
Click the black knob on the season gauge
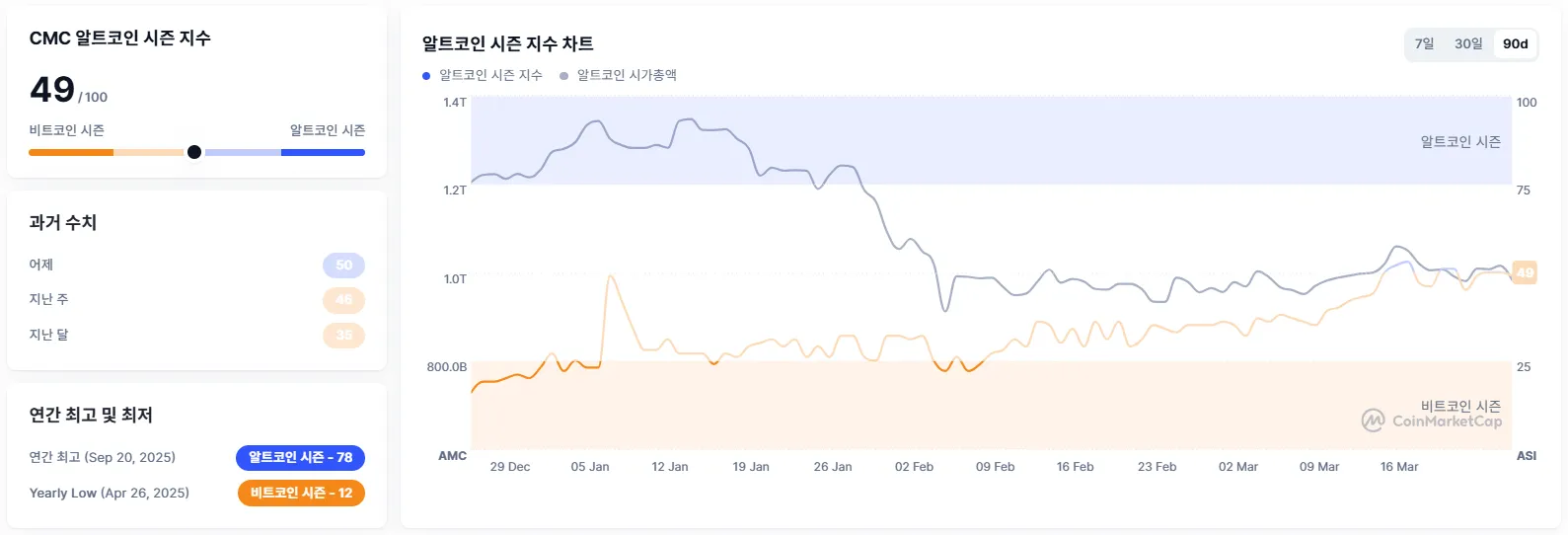(194, 152)
